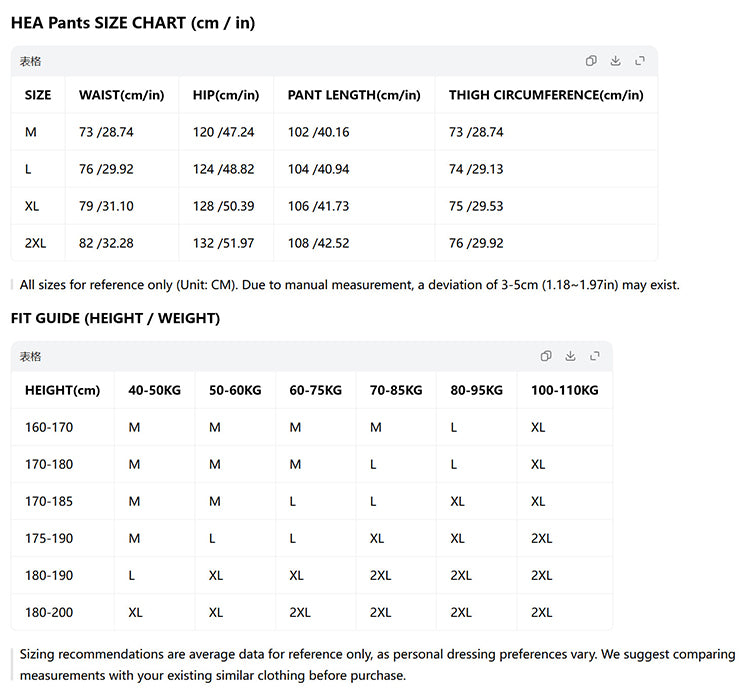
Task: Select the waist value 73 /28.74
Action: coord(106,132)
